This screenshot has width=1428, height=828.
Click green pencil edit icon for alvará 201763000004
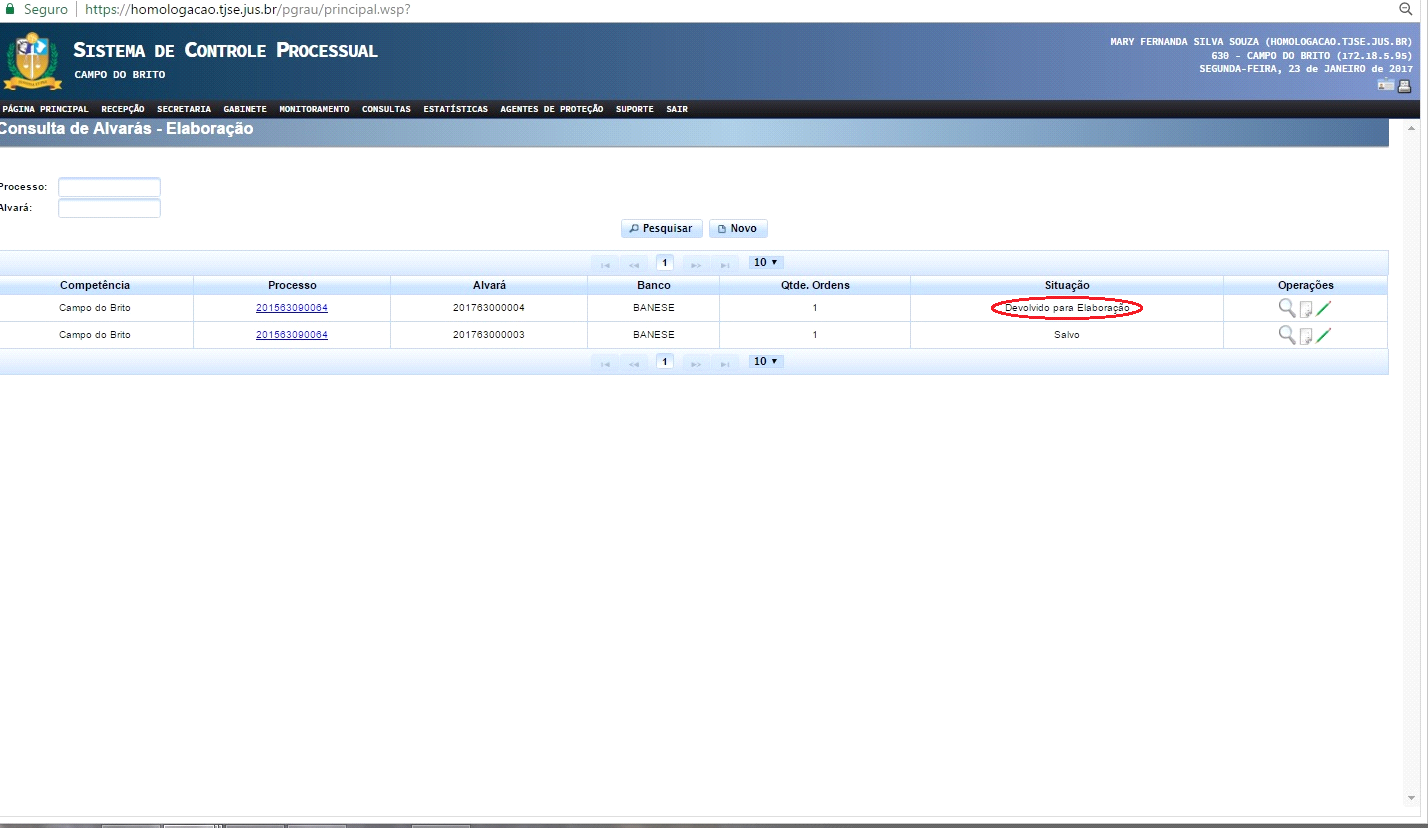coord(1324,308)
